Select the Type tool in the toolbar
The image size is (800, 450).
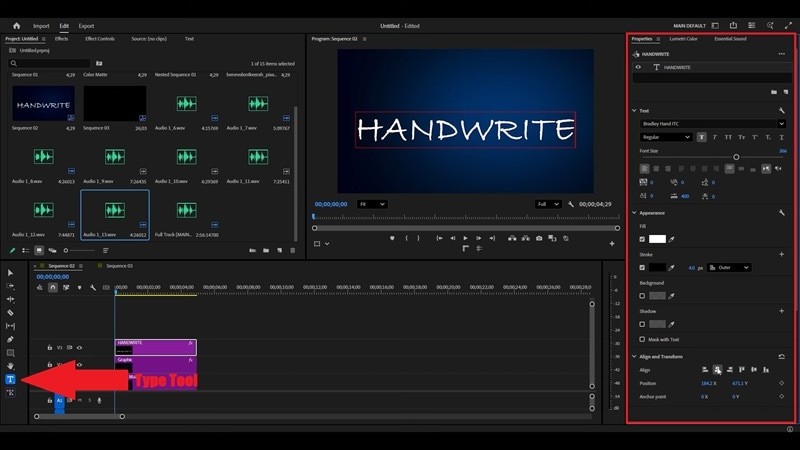point(10,379)
